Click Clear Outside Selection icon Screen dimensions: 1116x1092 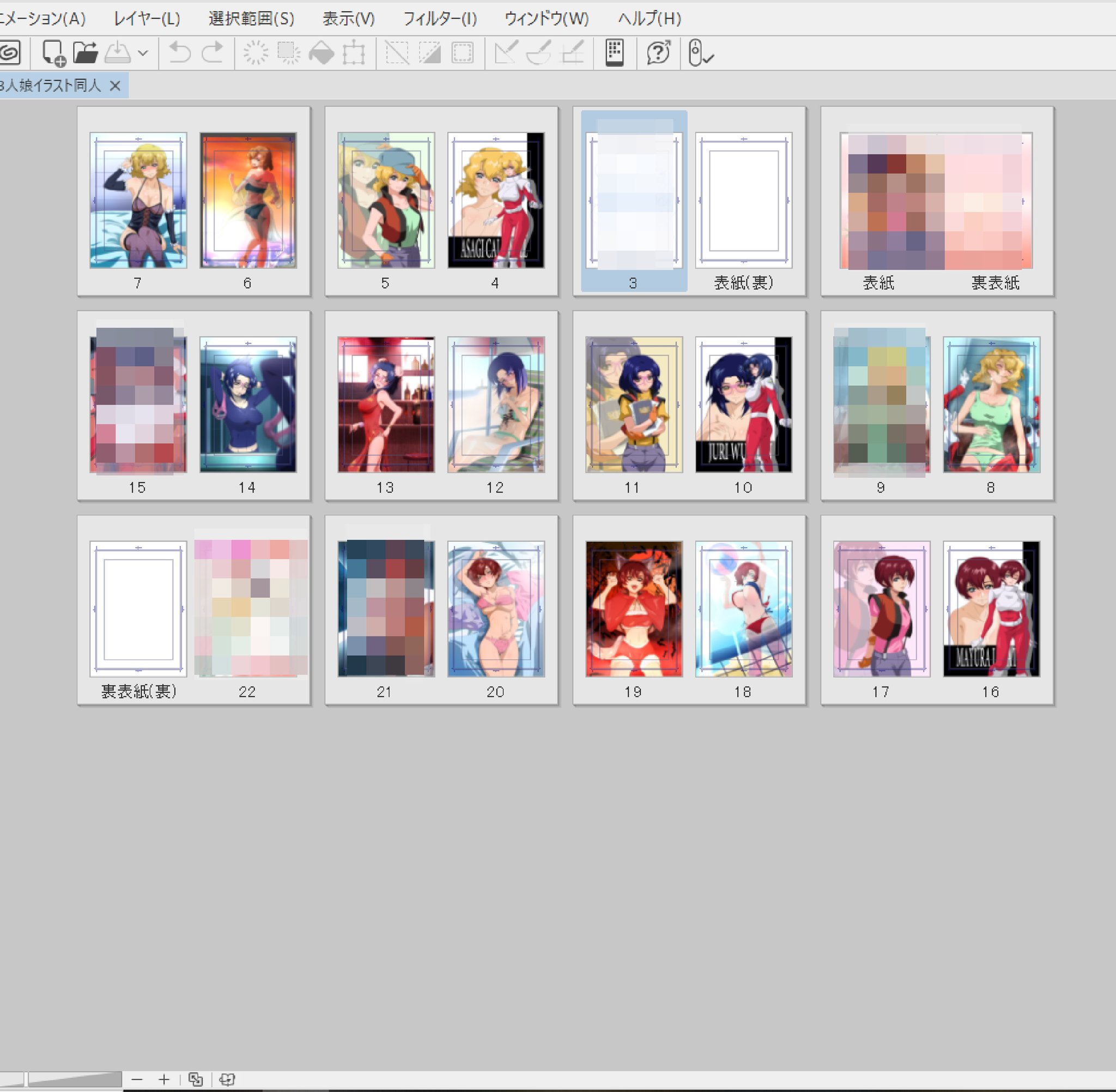[x=288, y=53]
